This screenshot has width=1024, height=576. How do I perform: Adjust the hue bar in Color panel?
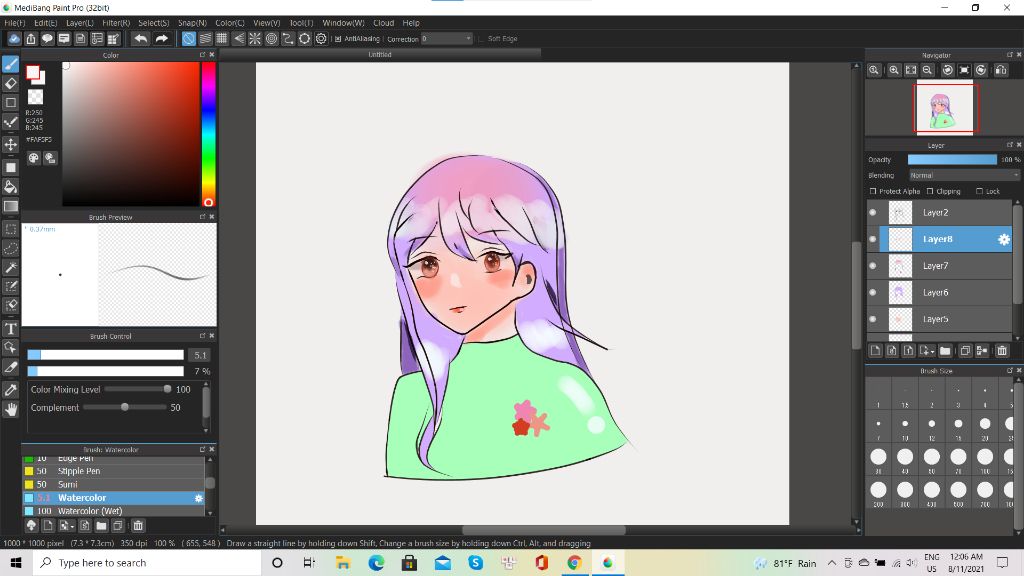[208, 134]
